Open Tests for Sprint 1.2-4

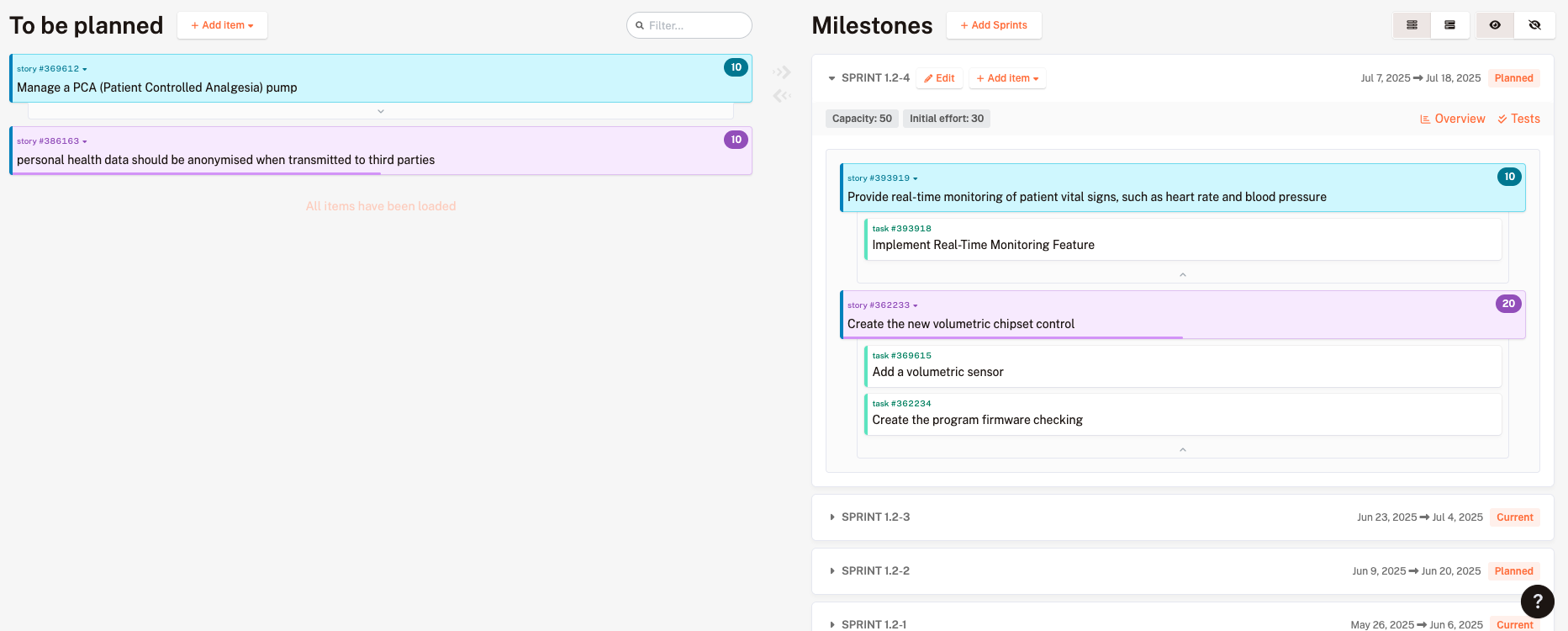pyautogui.click(x=1518, y=119)
